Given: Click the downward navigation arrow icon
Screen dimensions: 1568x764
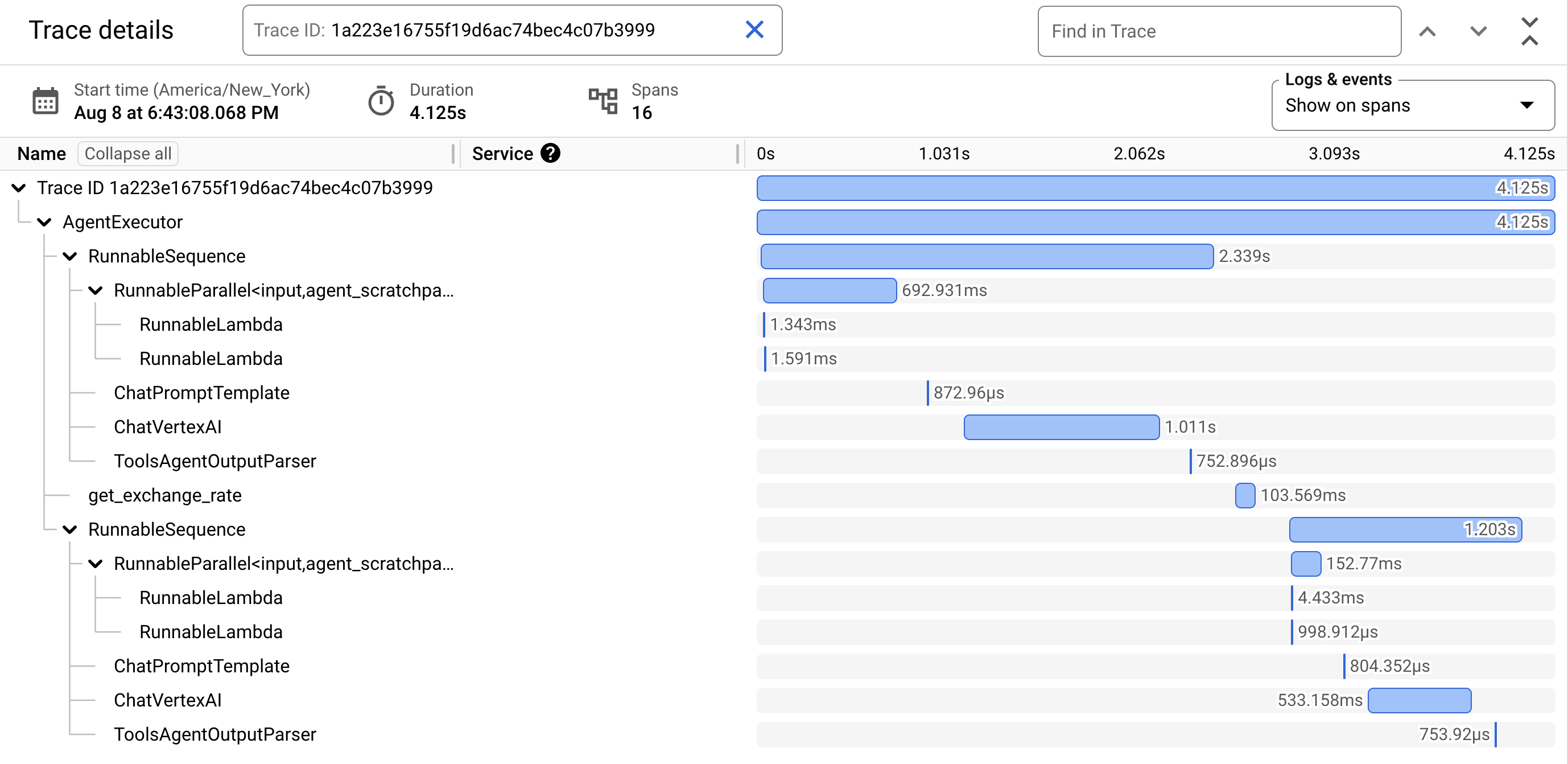Looking at the screenshot, I should (x=1478, y=30).
